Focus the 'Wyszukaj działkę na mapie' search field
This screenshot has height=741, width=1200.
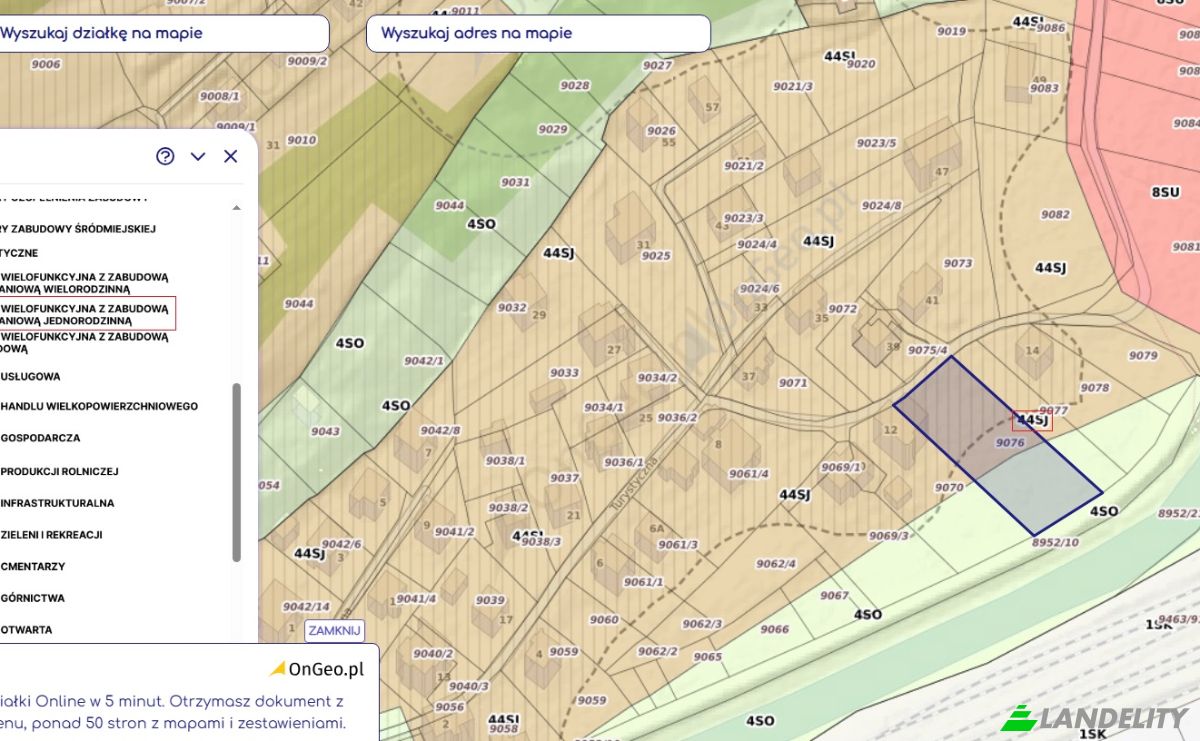click(x=163, y=33)
